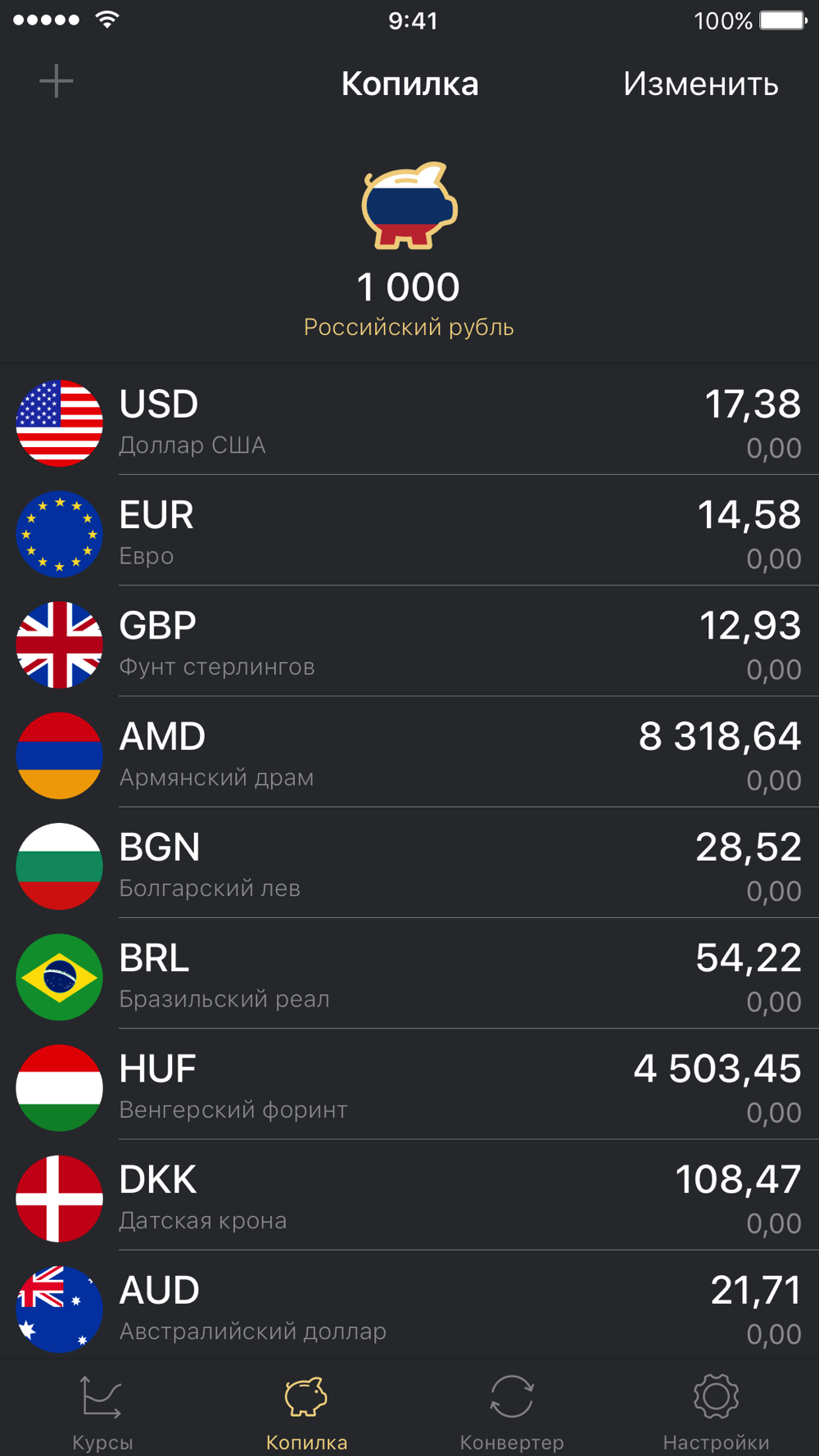Screen dimensions: 819x1456
Task: Tap the Armenian flag icon
Action: coord(60,755)
